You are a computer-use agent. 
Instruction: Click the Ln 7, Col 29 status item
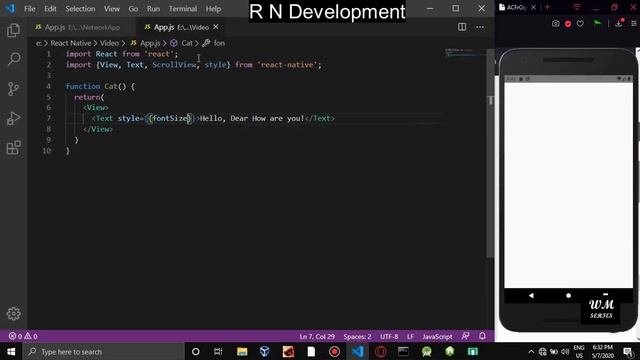(x=317, y=336)
